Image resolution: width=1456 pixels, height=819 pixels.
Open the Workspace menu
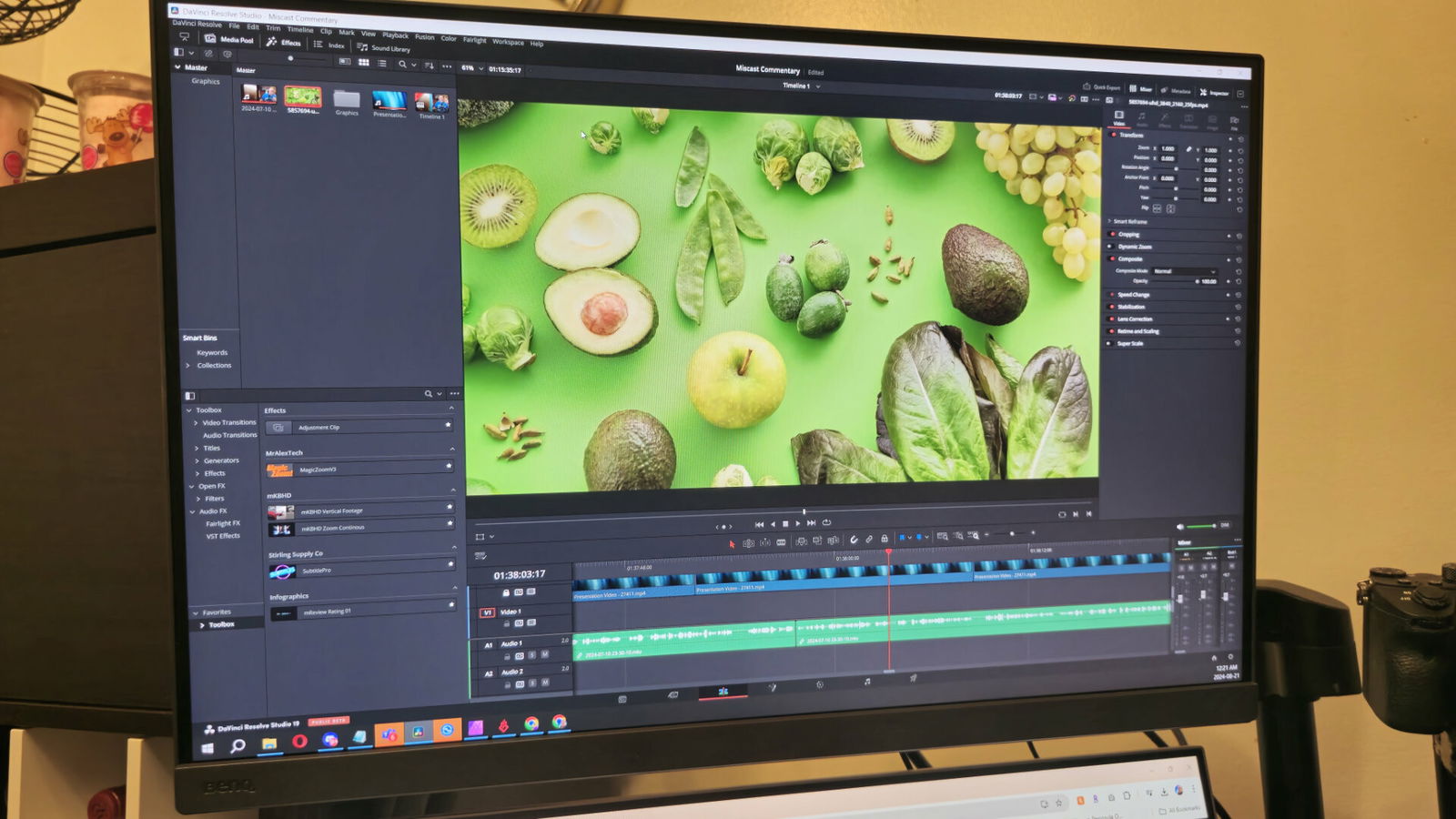(508, 42)
